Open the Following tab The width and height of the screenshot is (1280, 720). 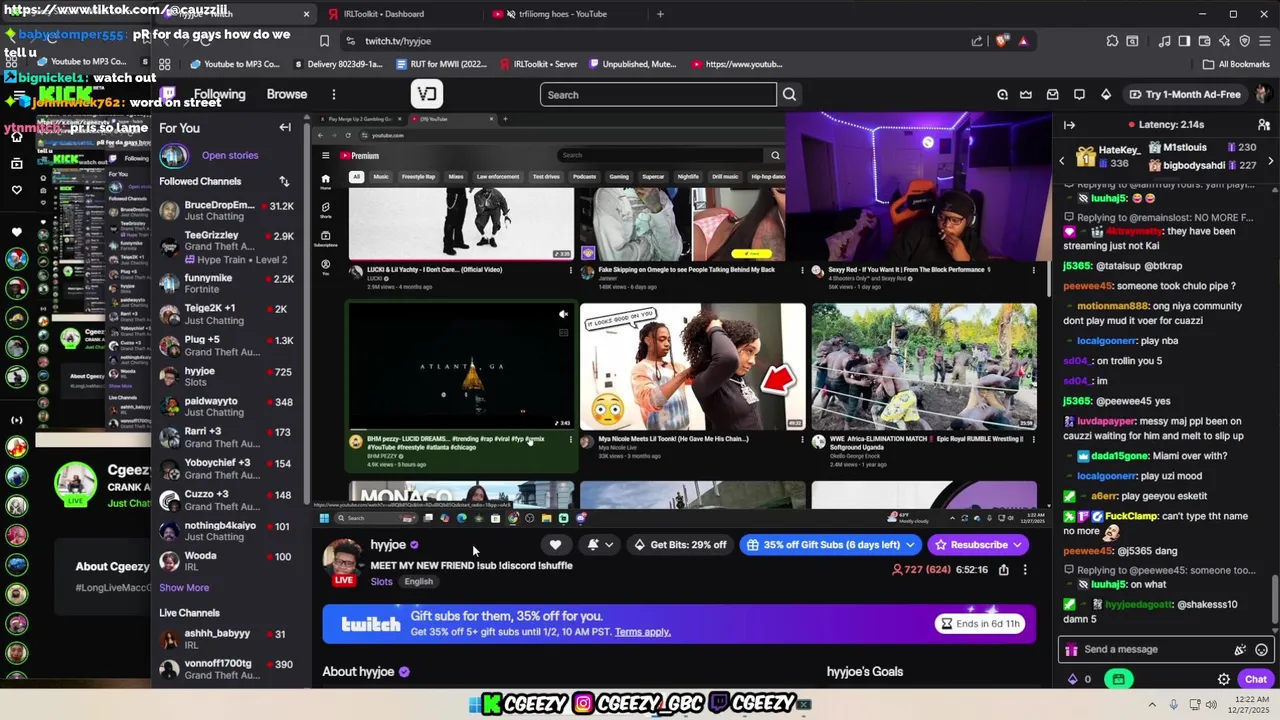[219, 95]
